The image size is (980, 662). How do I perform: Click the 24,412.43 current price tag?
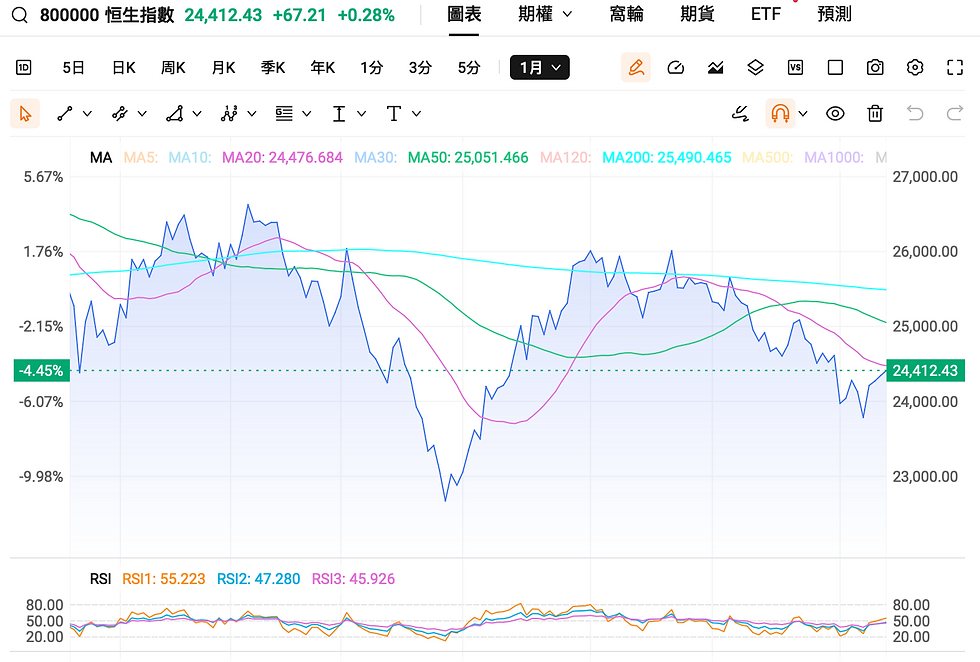pyautogui.click(x=925, y=371)
